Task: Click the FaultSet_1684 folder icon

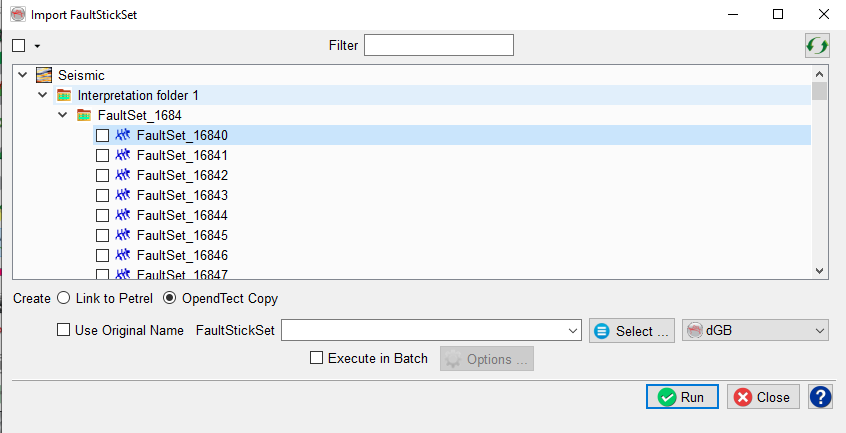Action: 84,115
